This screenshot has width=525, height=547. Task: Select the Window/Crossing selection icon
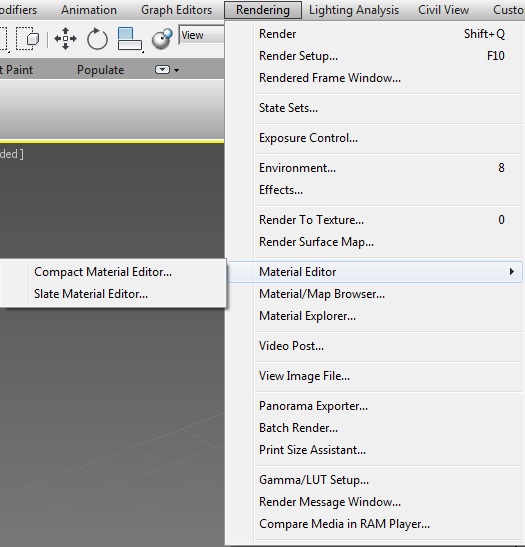(27, 38)
